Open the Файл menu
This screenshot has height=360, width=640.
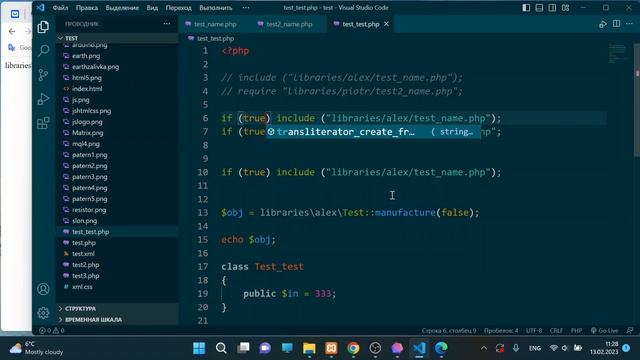pyautogui.click(x=60, y=8)
